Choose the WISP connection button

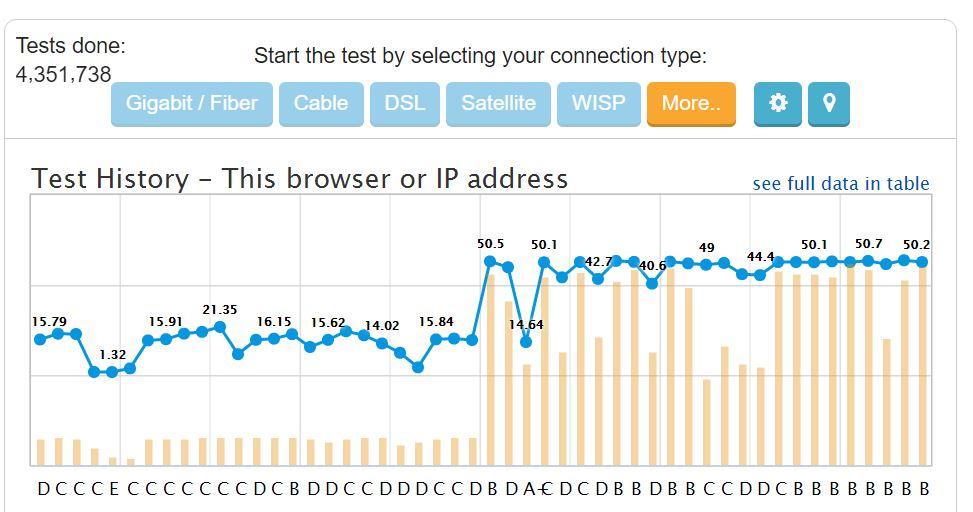coord(598,104)
